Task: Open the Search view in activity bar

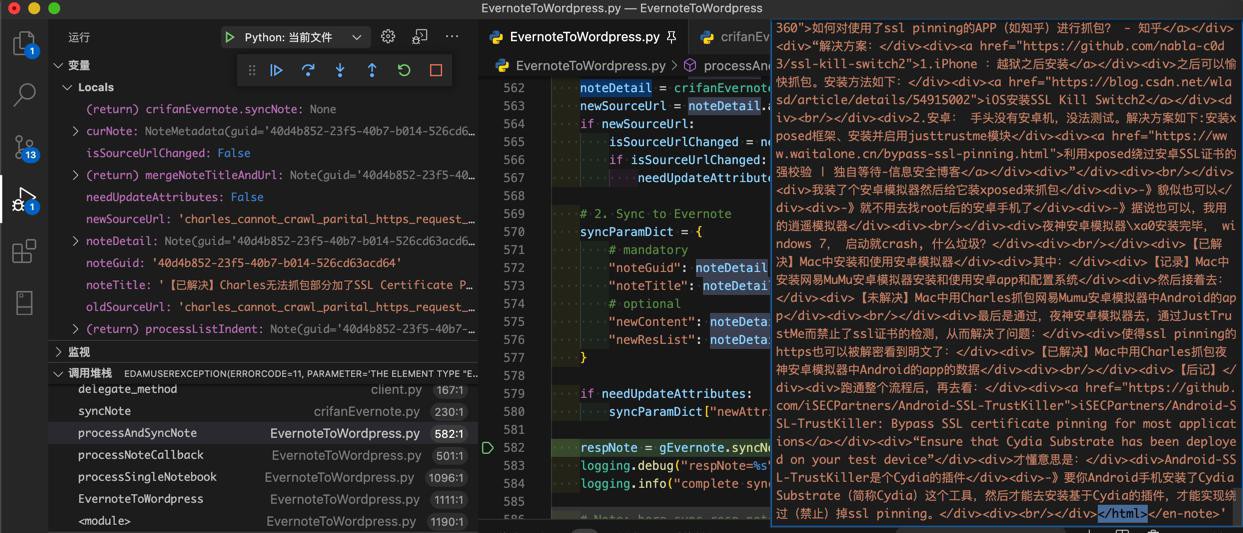Action: [x=24, y=95]
